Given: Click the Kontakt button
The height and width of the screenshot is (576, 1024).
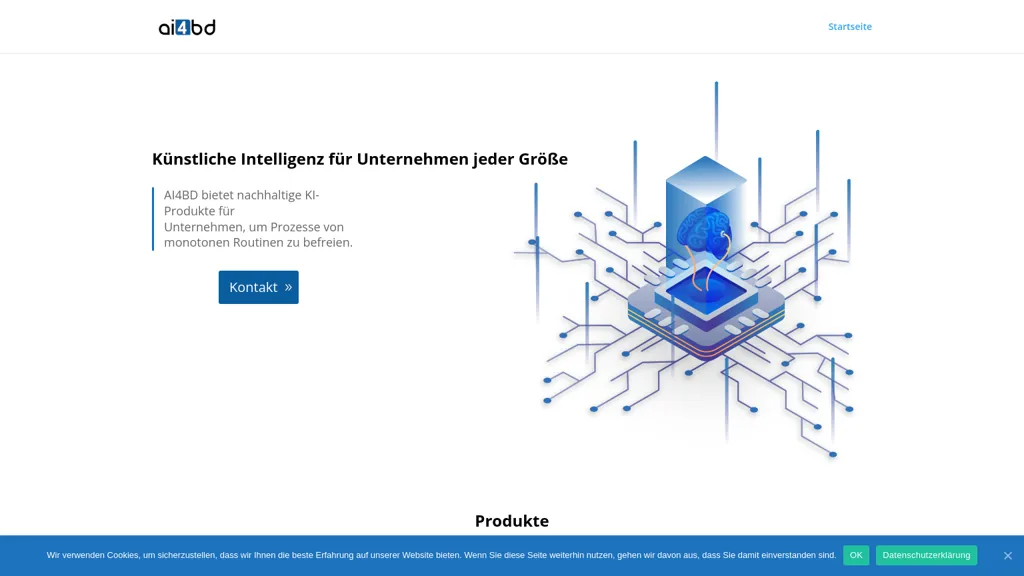Looking at the screenshot, I should coord(259,287).
